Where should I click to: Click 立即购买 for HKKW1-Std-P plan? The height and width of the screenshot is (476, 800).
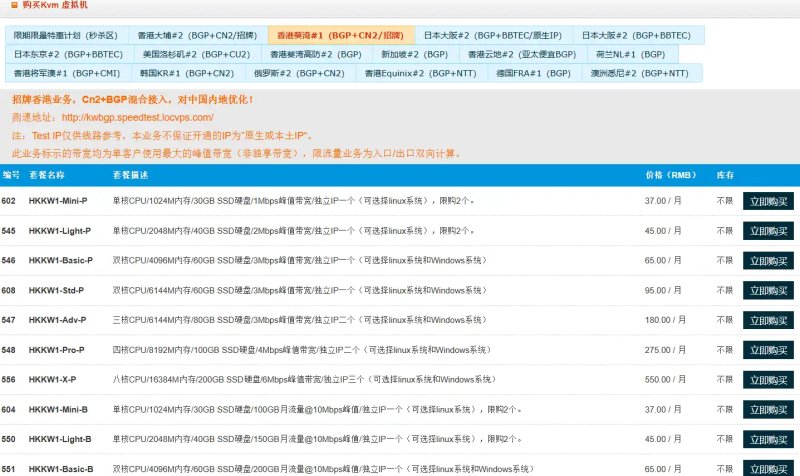(768, 291)
